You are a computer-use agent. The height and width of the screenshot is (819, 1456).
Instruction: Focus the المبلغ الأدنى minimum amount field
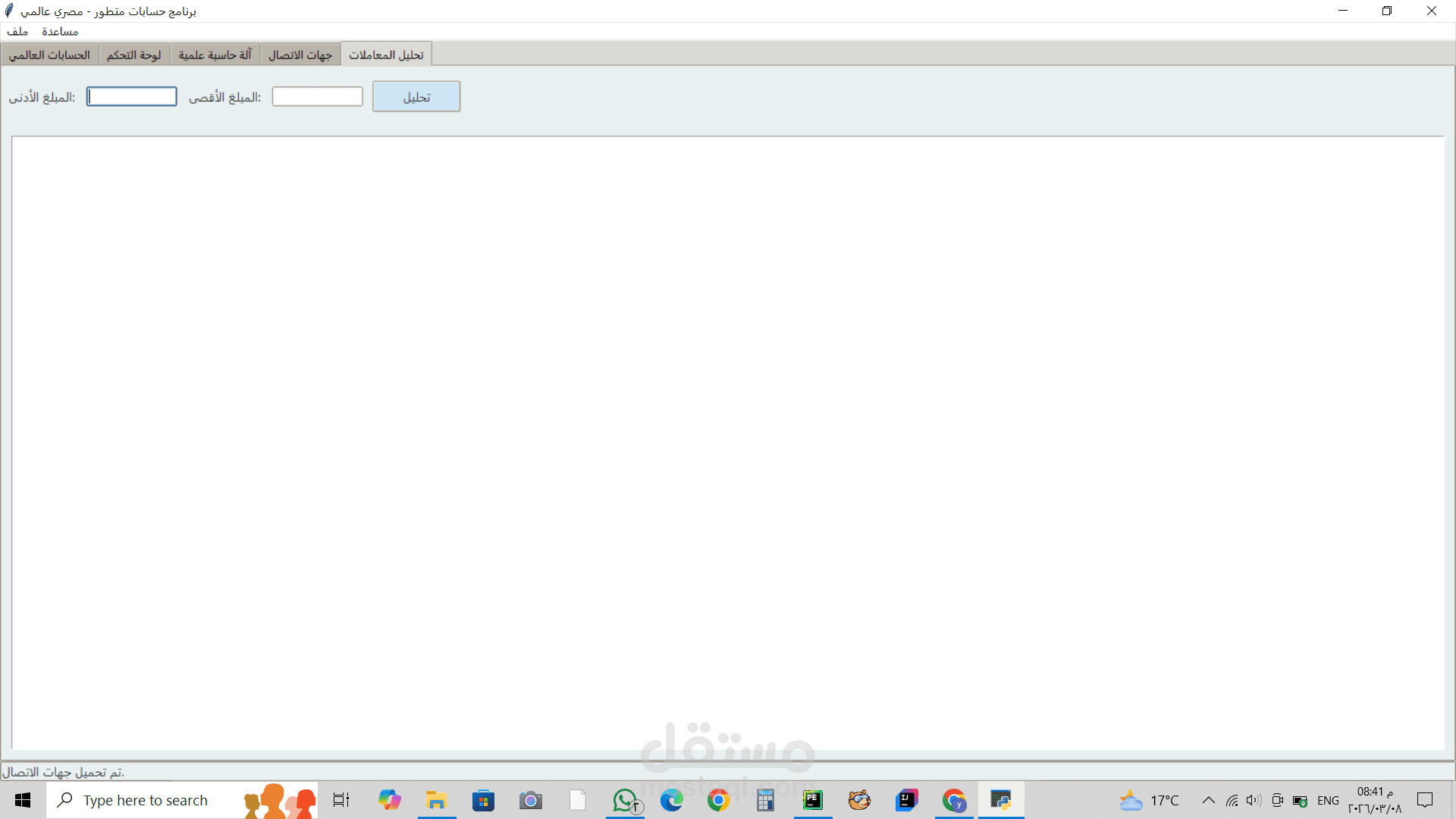131,97
